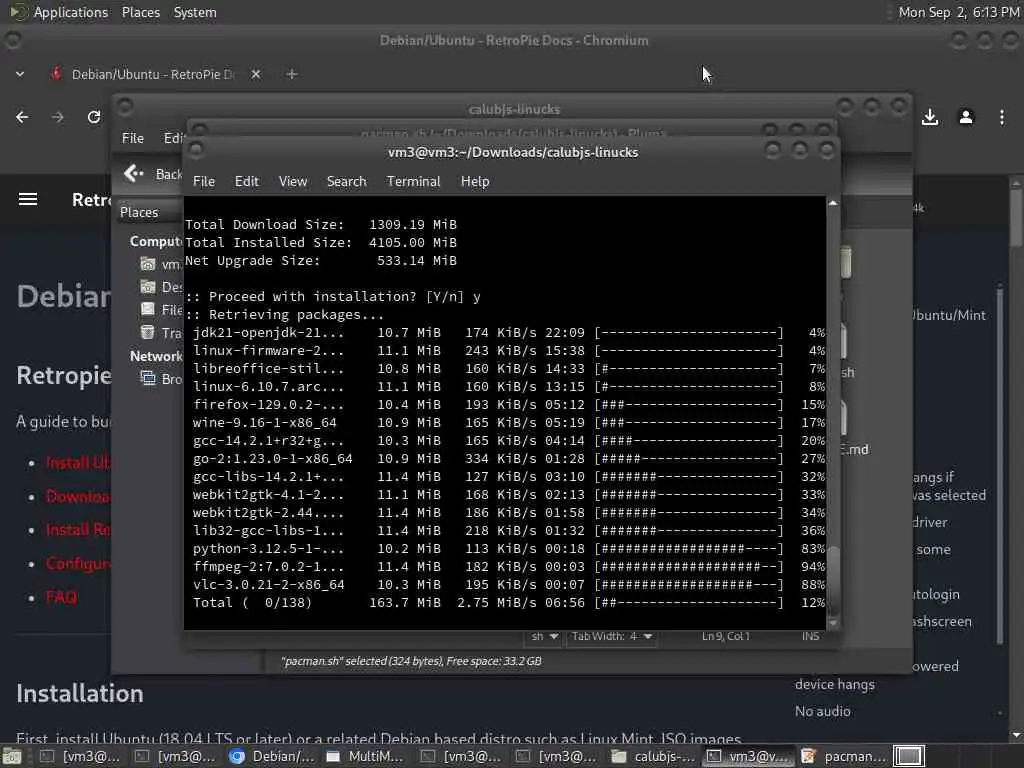Open Chromium downloads icon
1024x768 pixels.
[930, 117]
